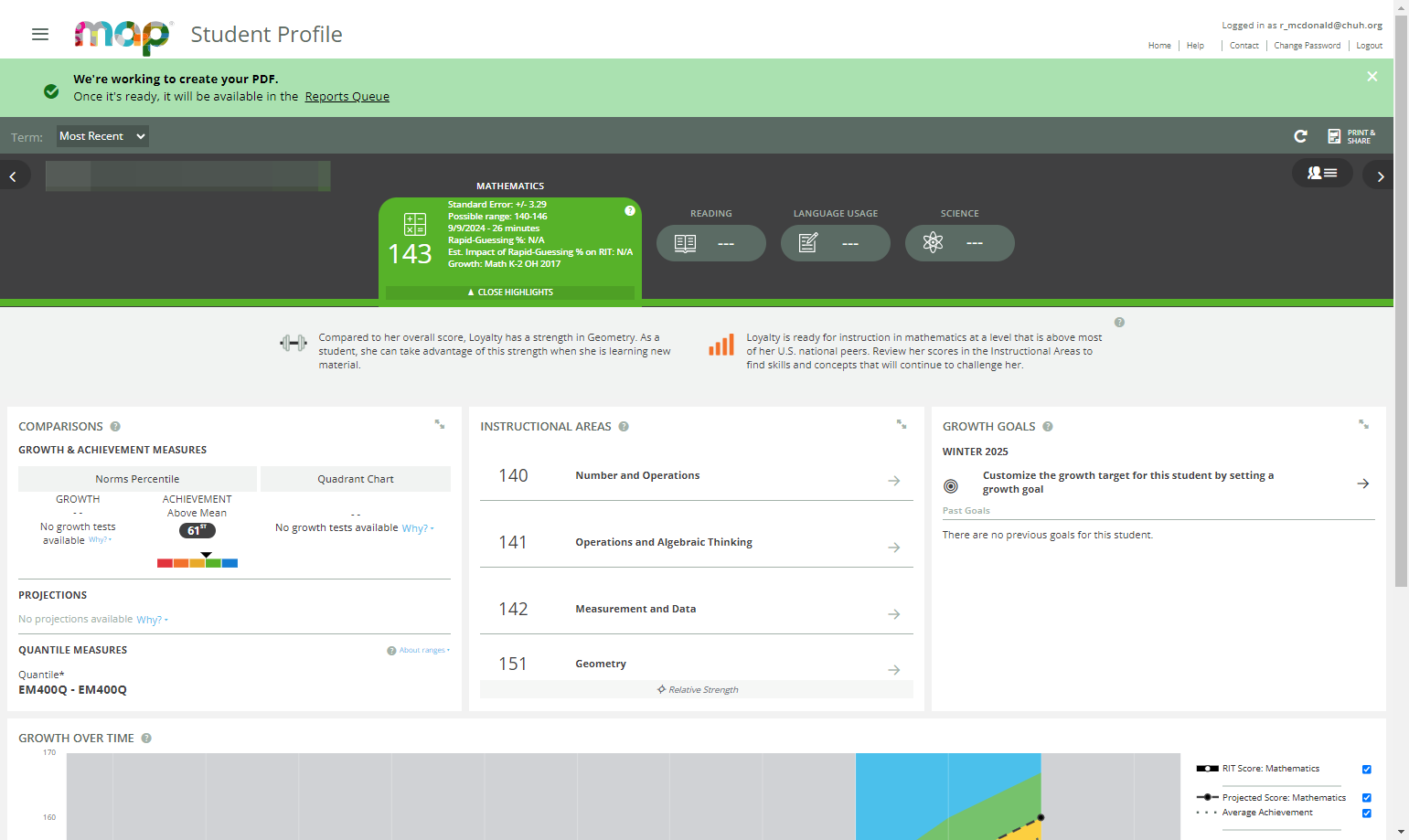
Task: Go to next student arrow
Action: pos(1379,175)
